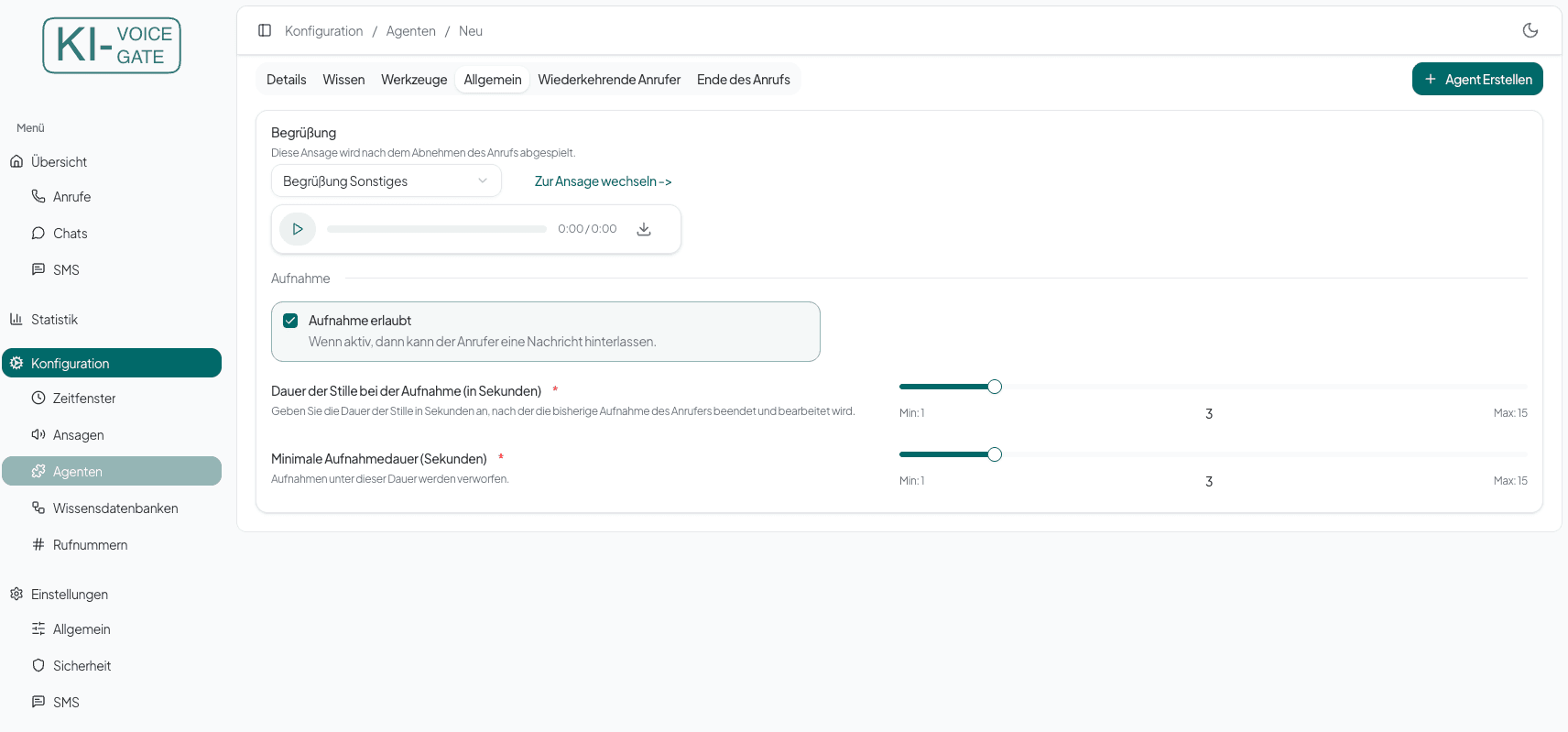Open the Details tab
Viewport: 1568px width, 732px height.
coord(287,80)
